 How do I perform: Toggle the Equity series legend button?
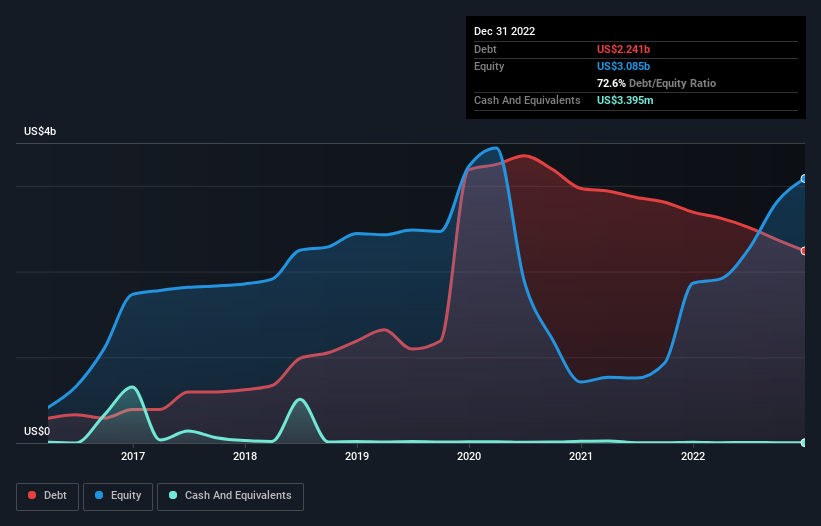point(118,496)
